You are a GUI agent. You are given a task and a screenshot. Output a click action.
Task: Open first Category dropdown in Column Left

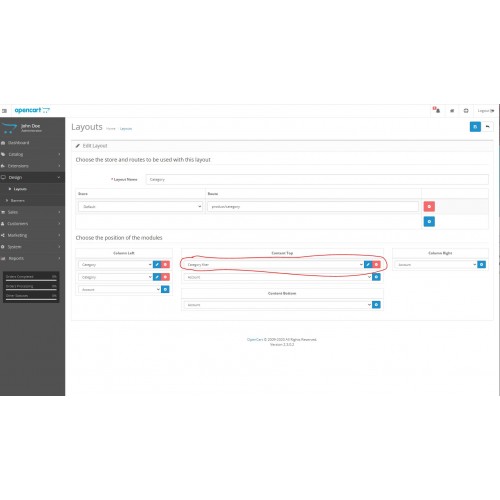click(115, 265)
